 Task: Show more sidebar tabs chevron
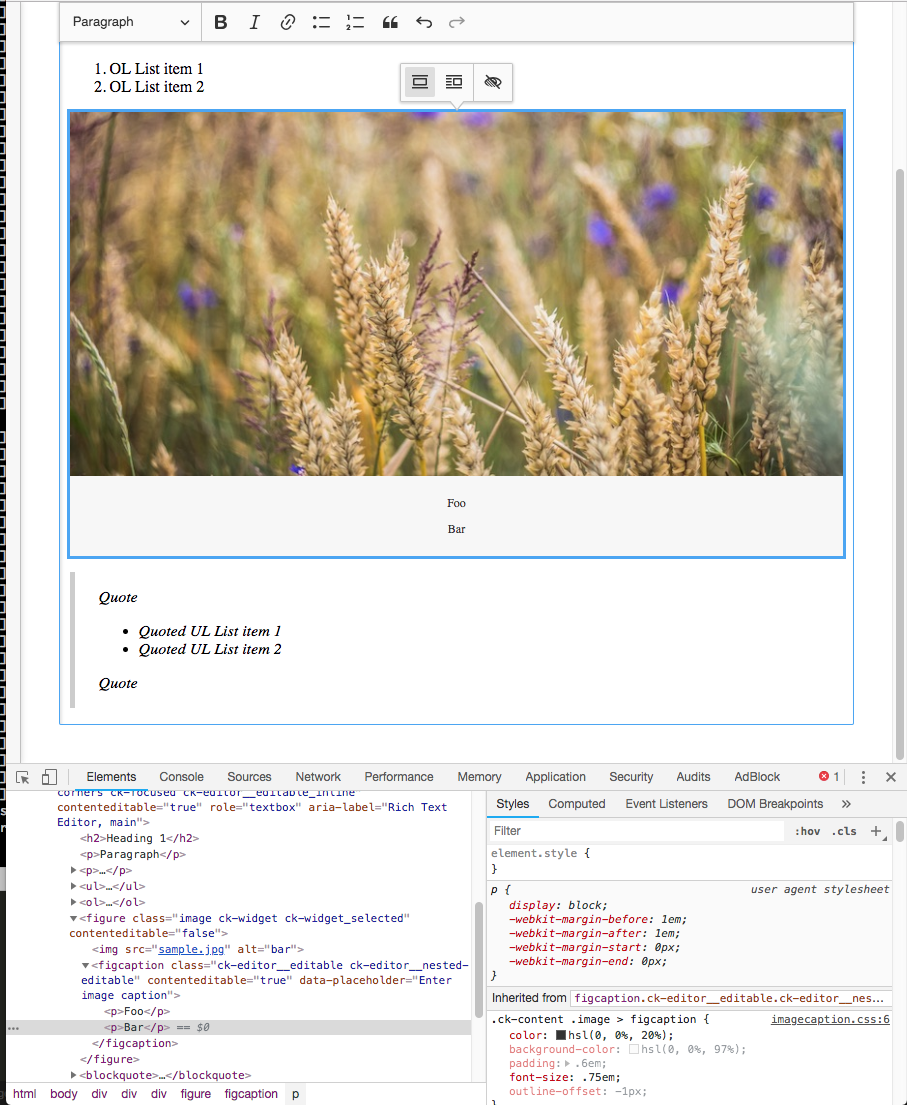[846, 804]
